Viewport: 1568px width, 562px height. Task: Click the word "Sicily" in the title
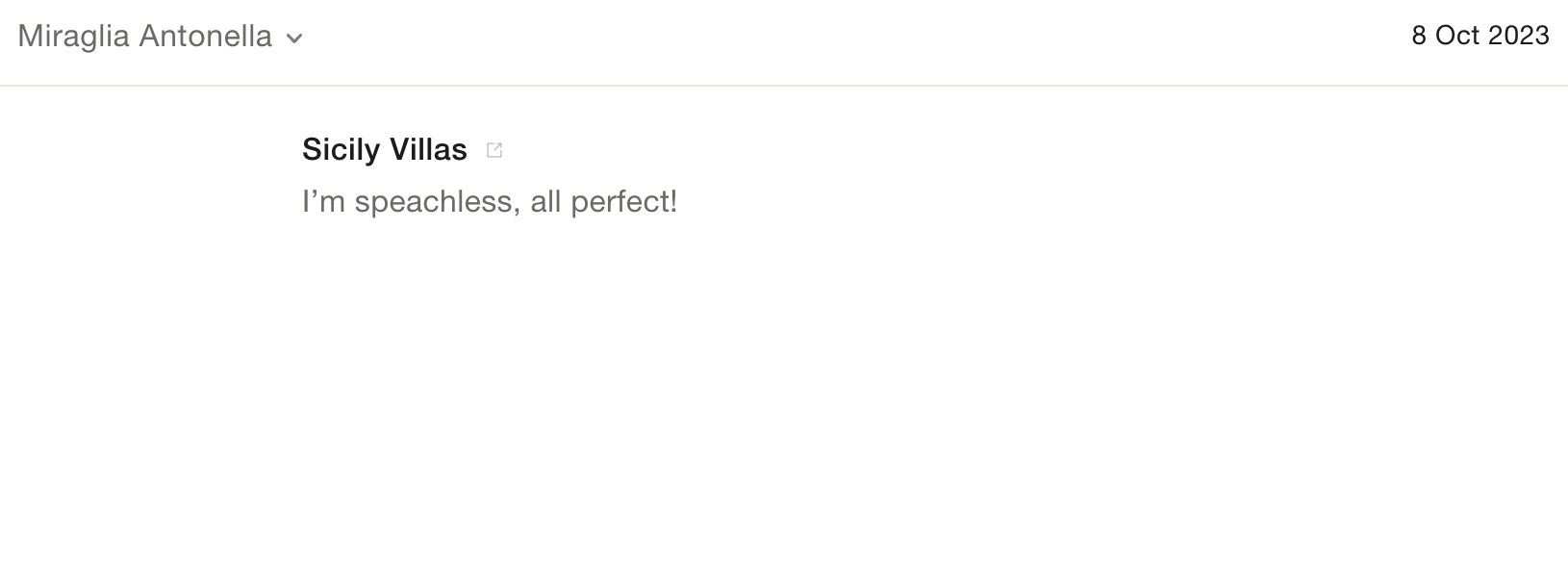[x=341, y=149]
